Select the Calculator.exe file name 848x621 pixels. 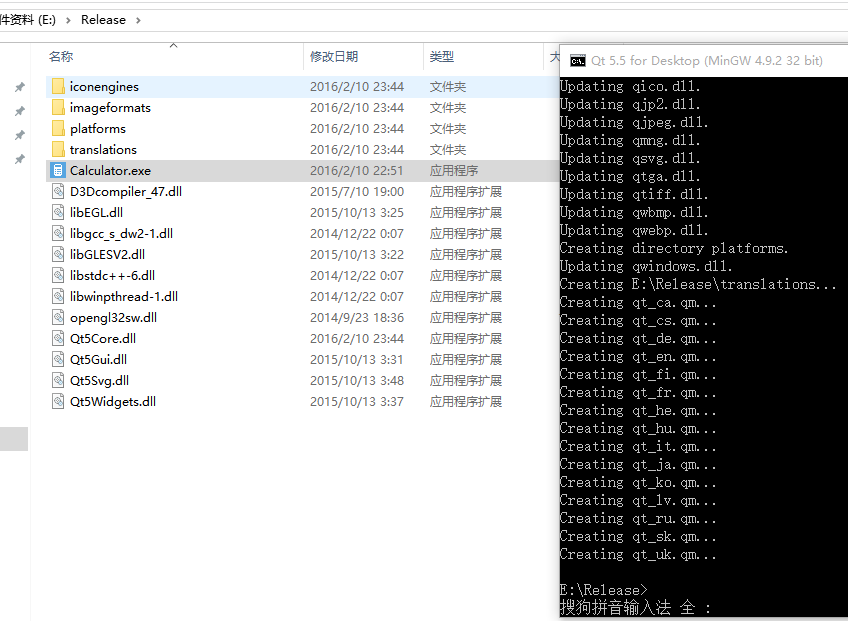tap(110, 170)
